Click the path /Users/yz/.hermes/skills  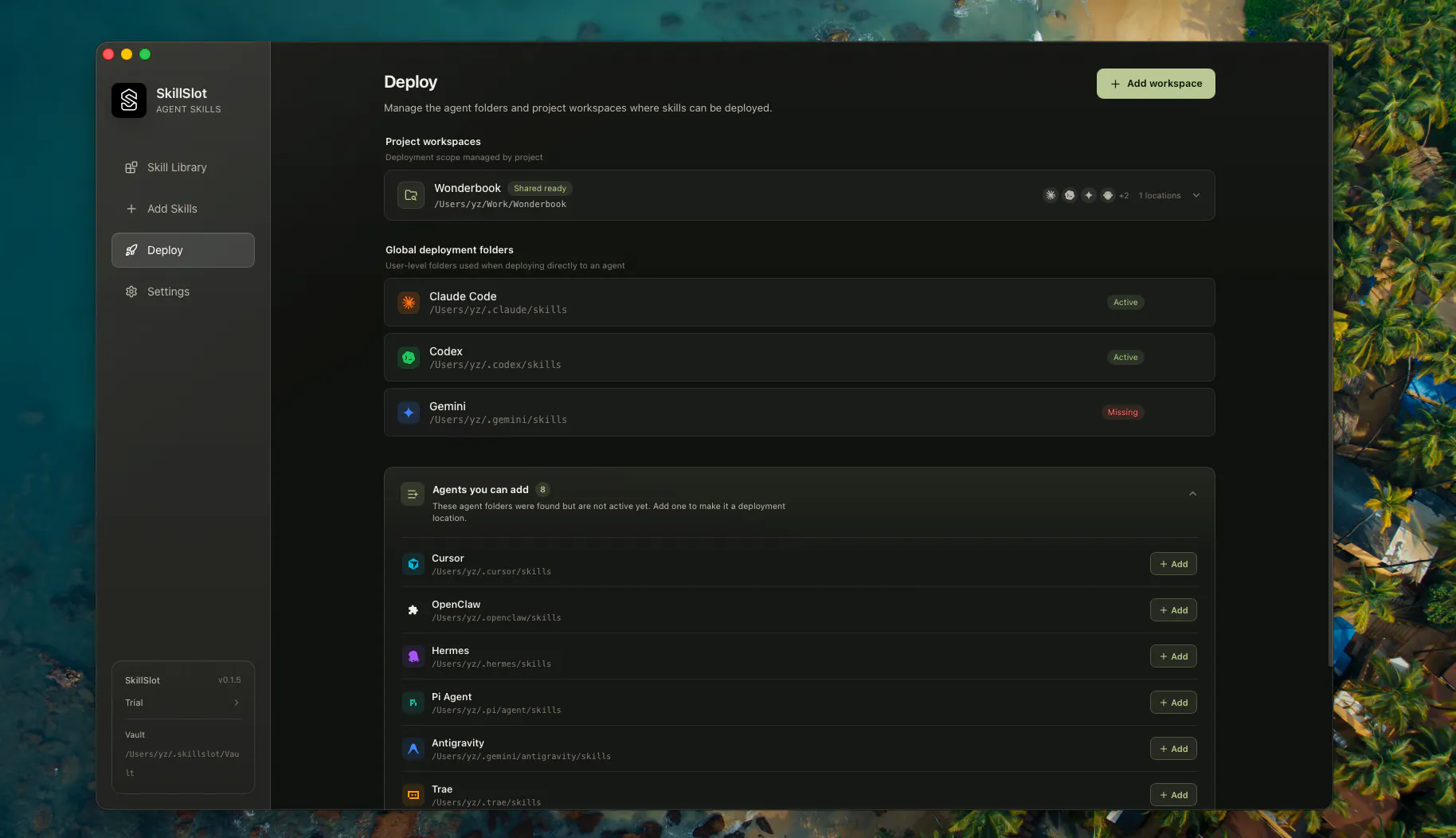pyautogui.click(x=491, y=664)
